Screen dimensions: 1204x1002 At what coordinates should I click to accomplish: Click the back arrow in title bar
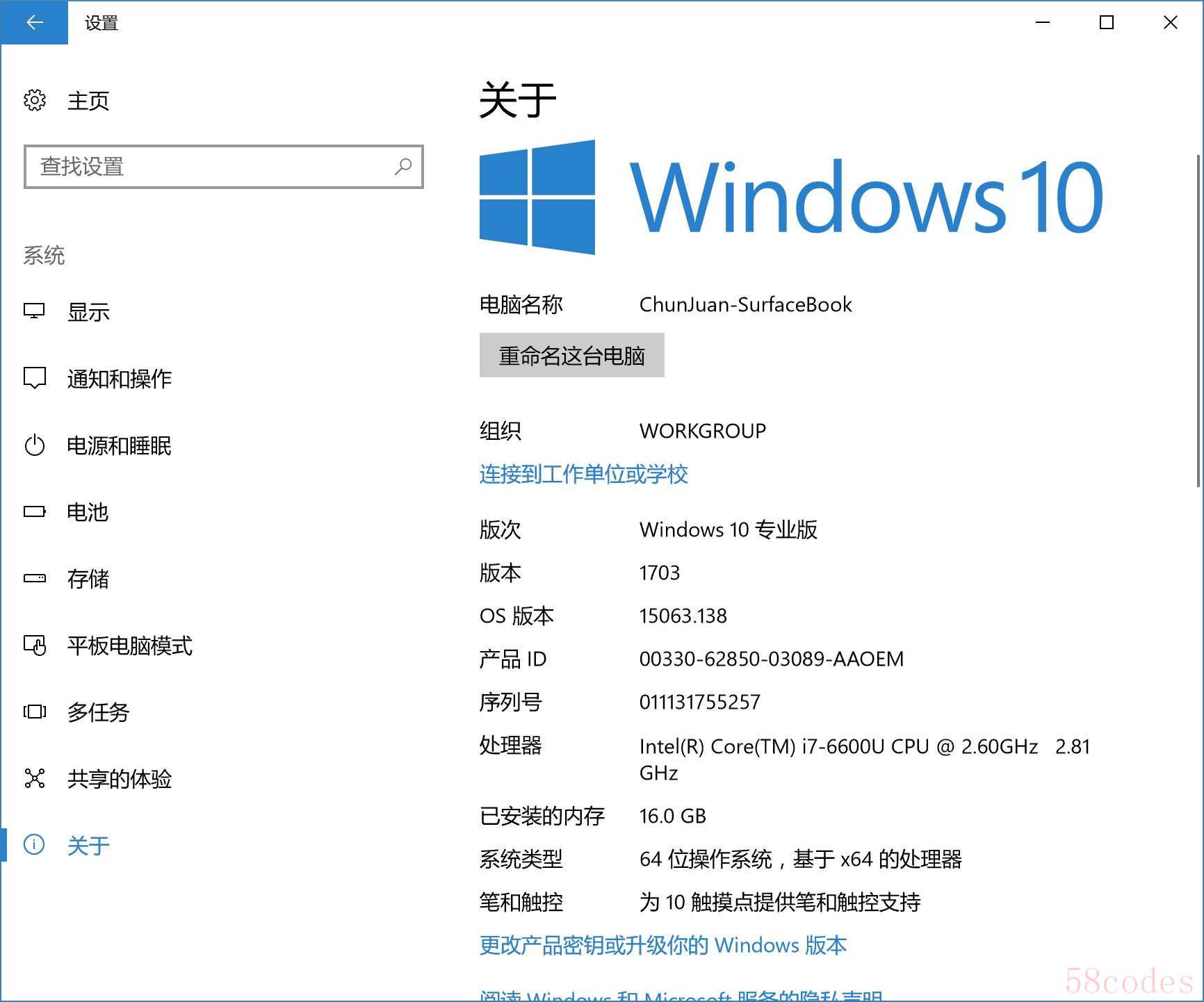click(34, 22)
